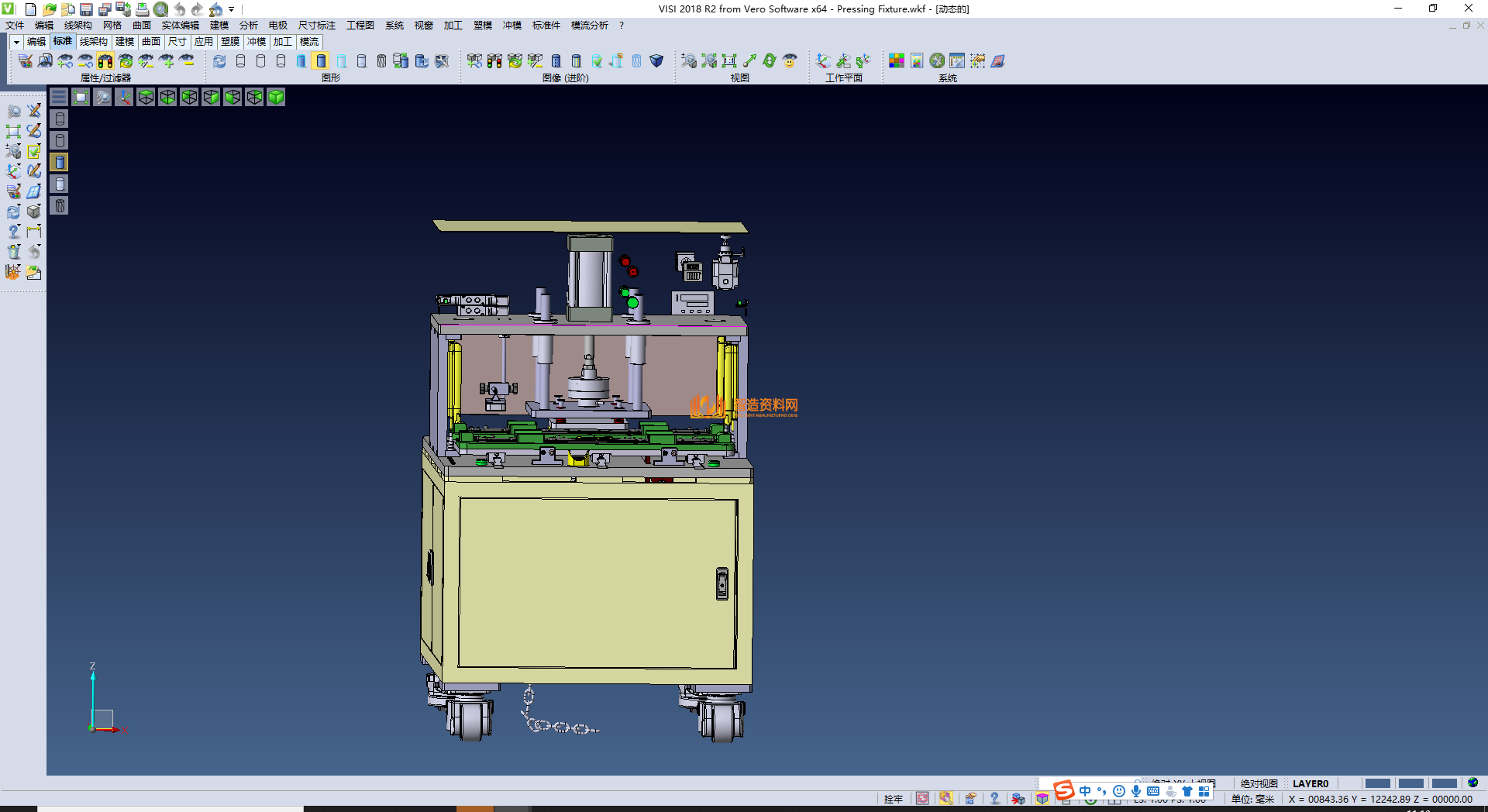The height and width of the screenshot is (812, 1488).
Task: Select the solid green cube view icon
Action: point(276,97)
